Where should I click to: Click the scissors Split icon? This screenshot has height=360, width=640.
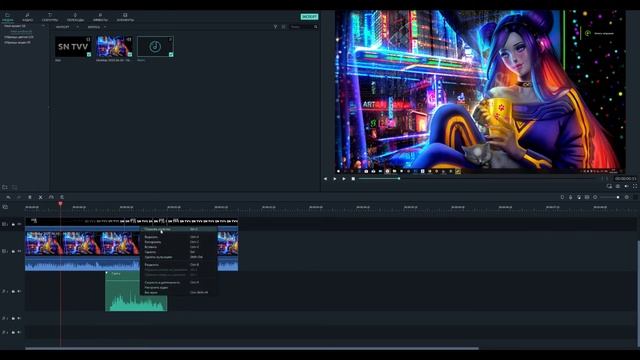[40, 197]
